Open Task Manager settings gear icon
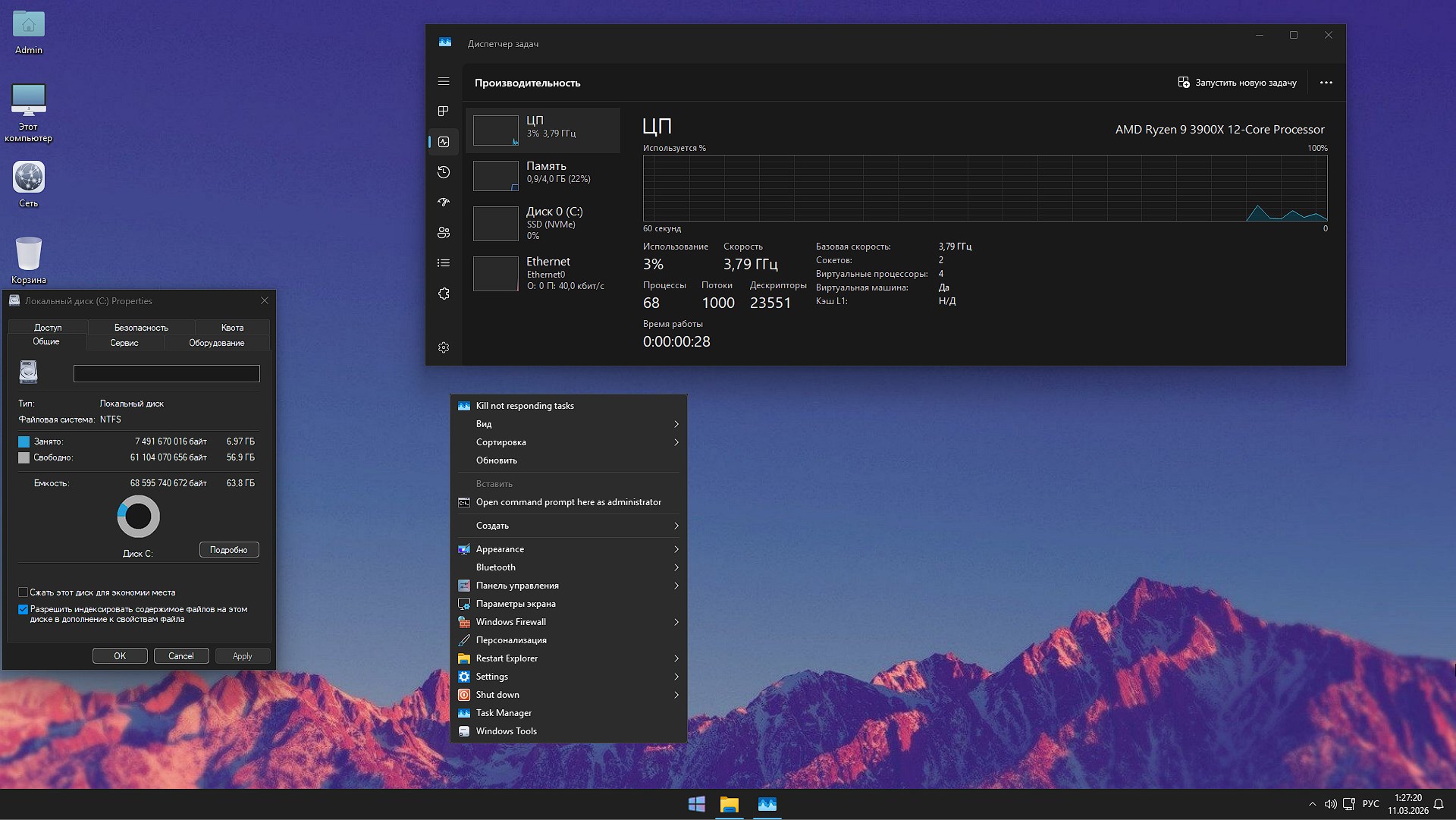Screen dimensions: 1456x820 (x=444, y=347)
